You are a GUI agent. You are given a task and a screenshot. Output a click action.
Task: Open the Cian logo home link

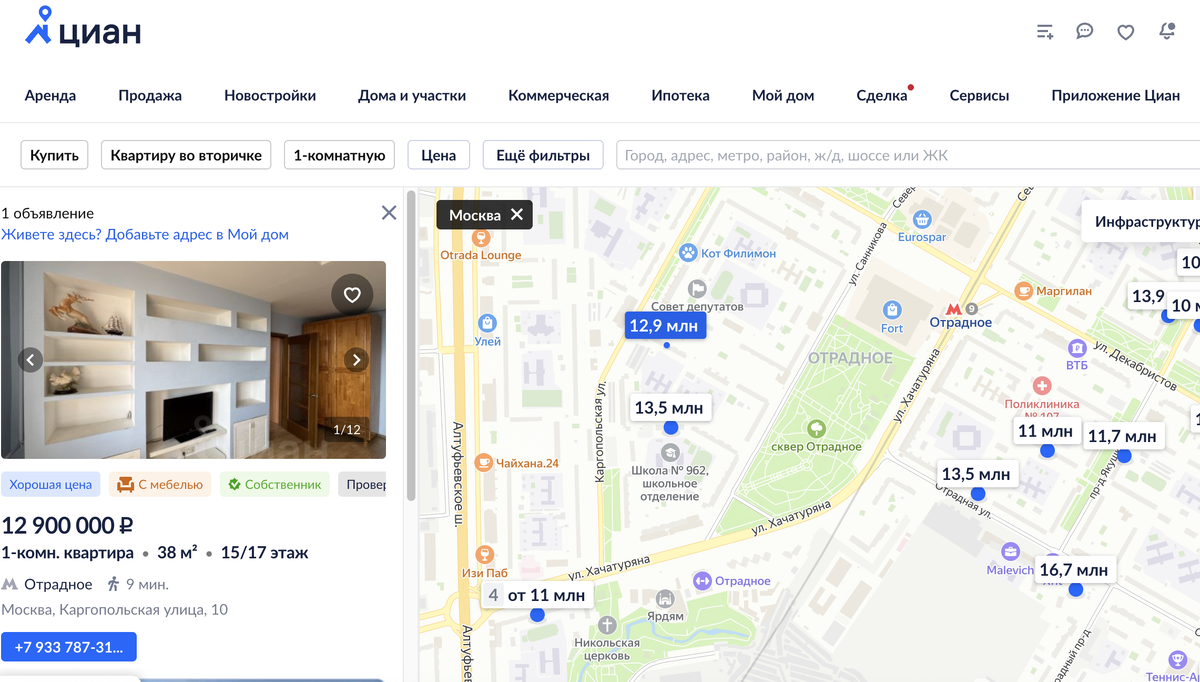(x=83, y=29)
